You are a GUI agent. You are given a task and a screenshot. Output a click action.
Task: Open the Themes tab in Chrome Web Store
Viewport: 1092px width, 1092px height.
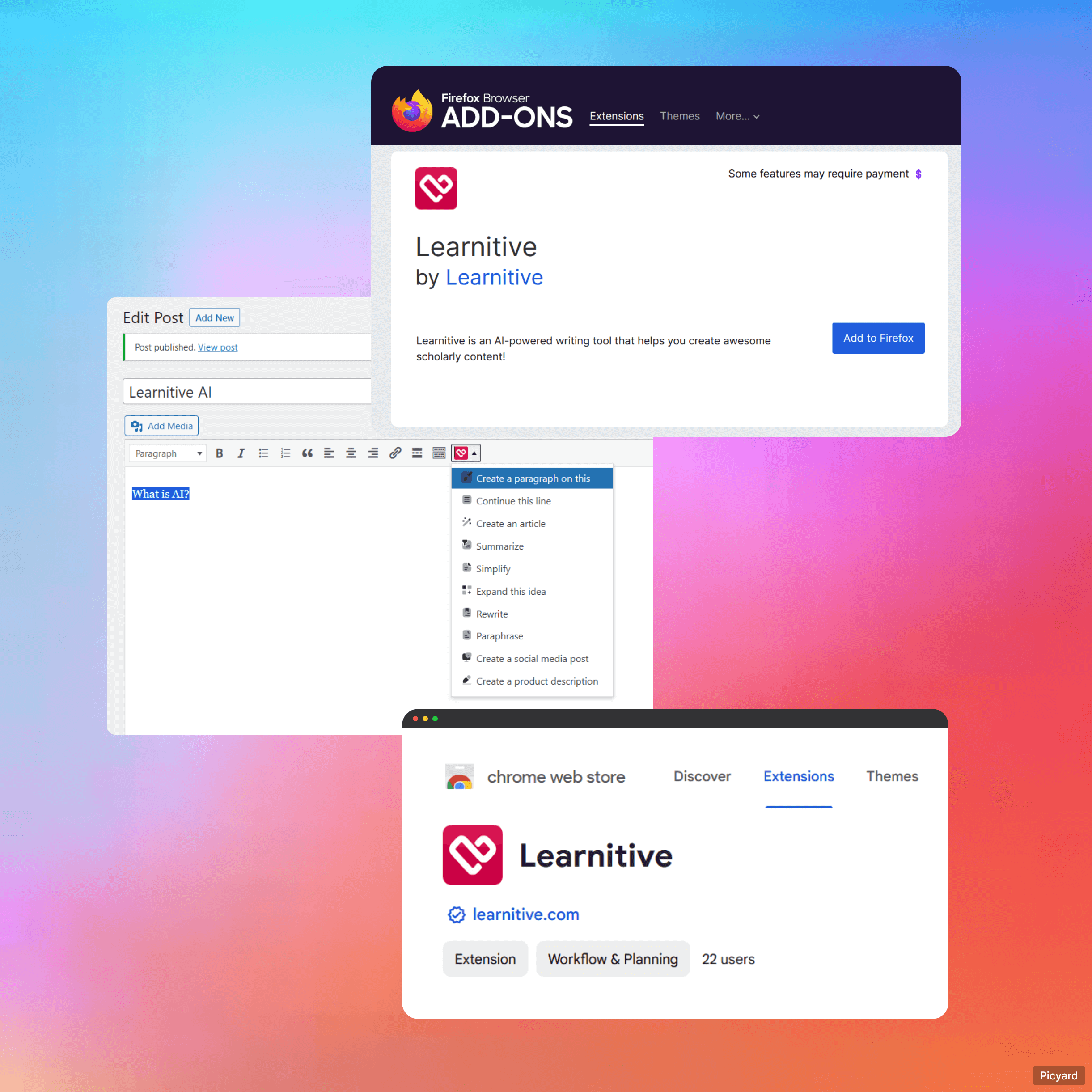[x=892, y=776]
